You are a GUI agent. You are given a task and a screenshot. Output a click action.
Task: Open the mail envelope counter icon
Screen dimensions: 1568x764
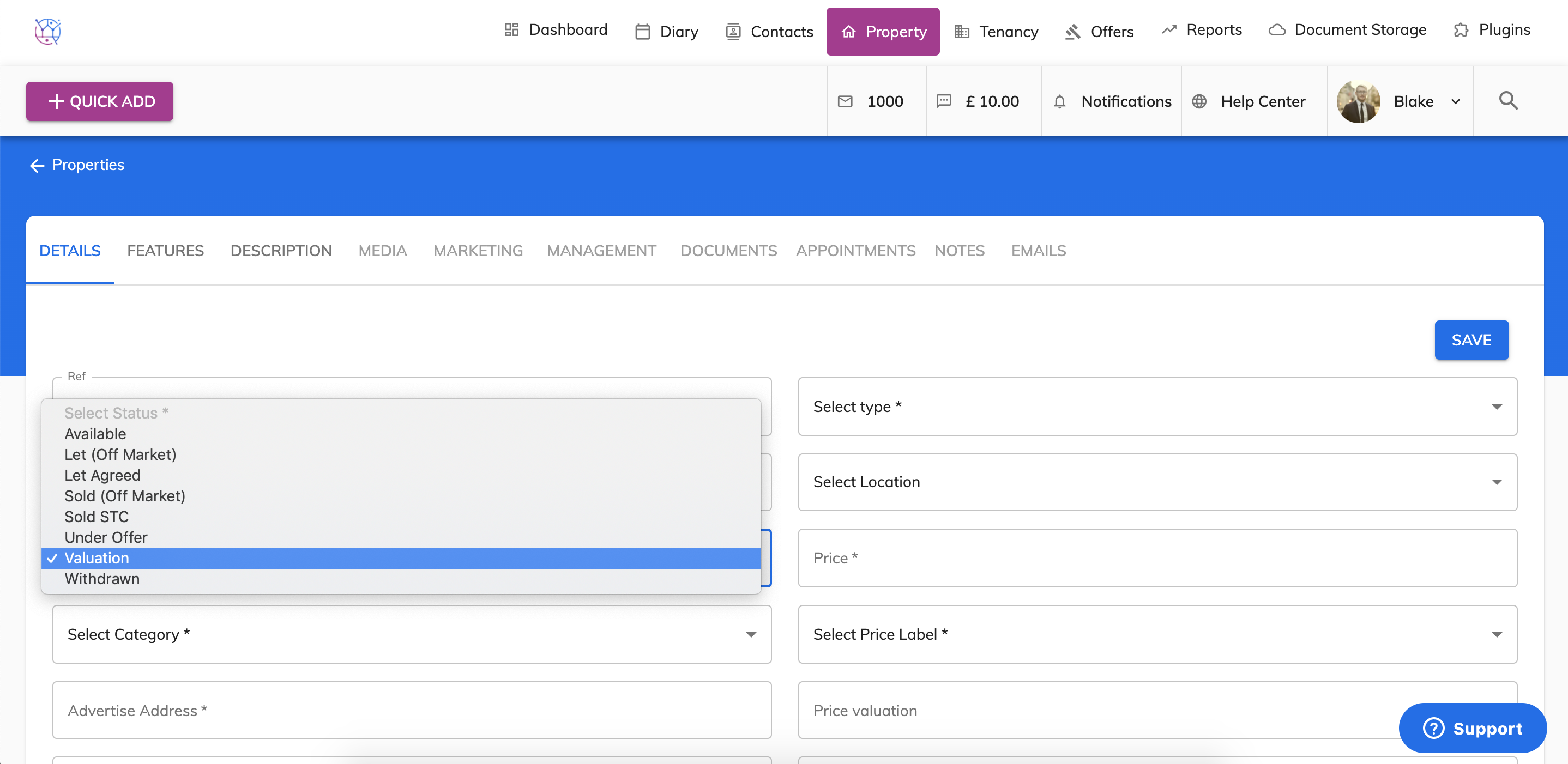tap(845, 101)
